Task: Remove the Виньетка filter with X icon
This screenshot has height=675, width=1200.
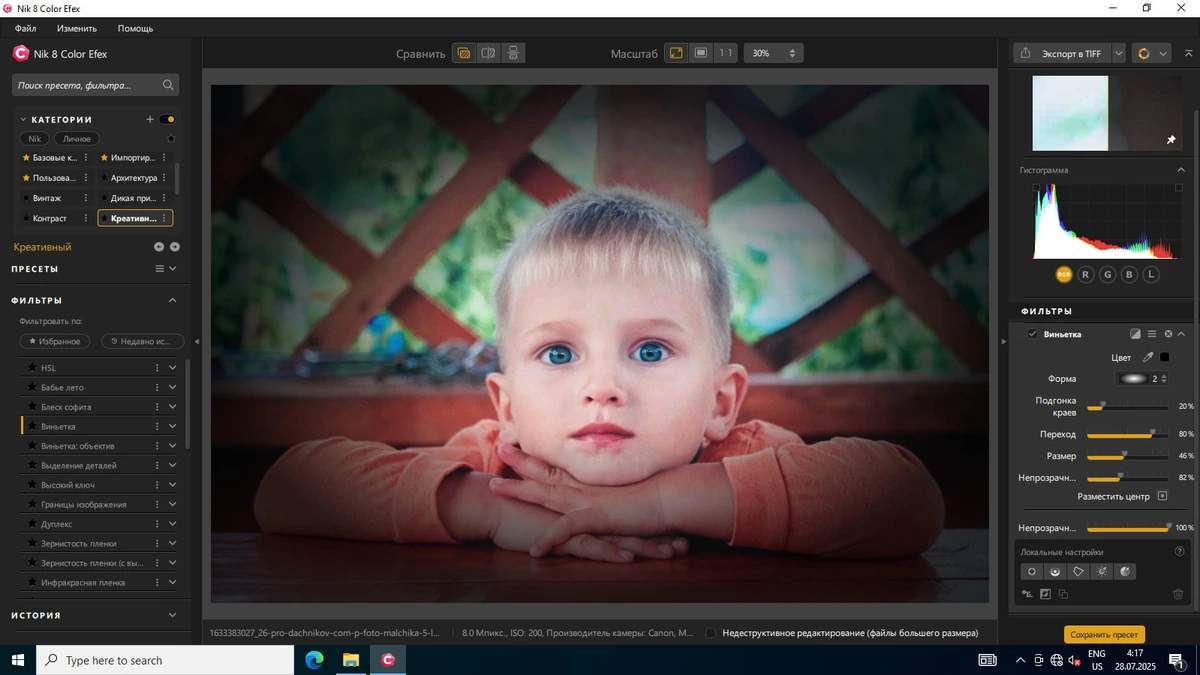Action: click(1168, 334)
